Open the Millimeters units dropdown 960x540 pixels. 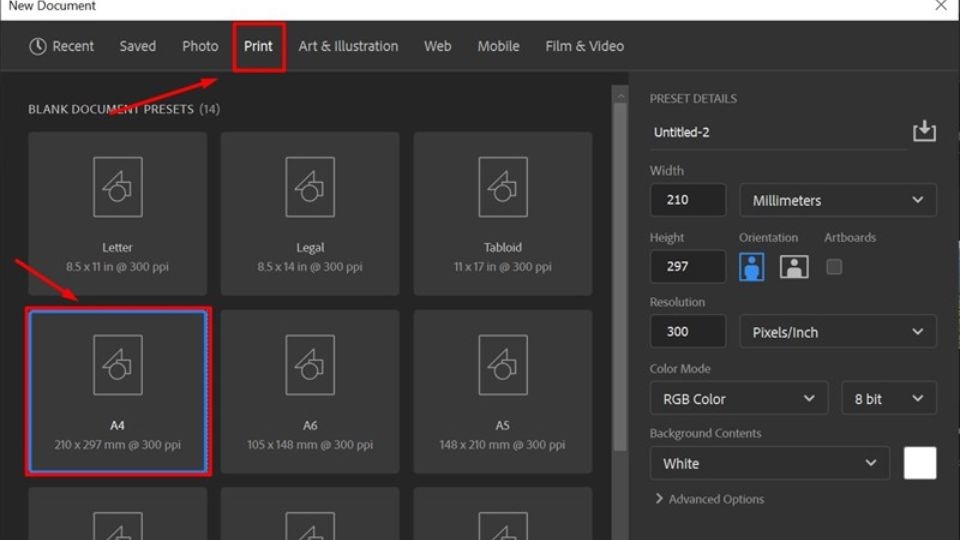tap(838, 200)
